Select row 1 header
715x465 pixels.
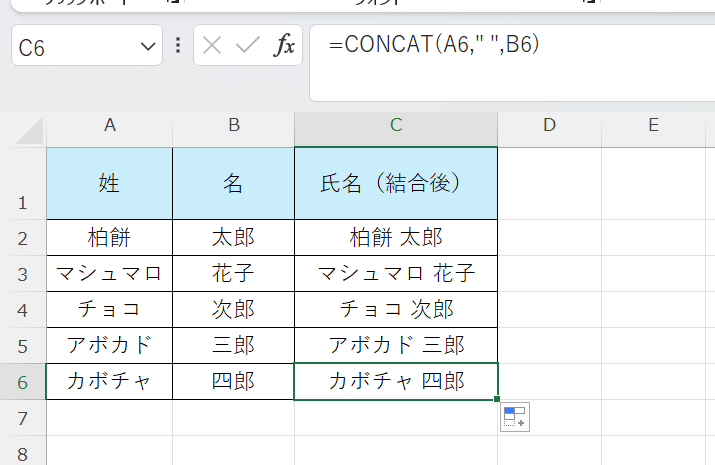point(22,184)
